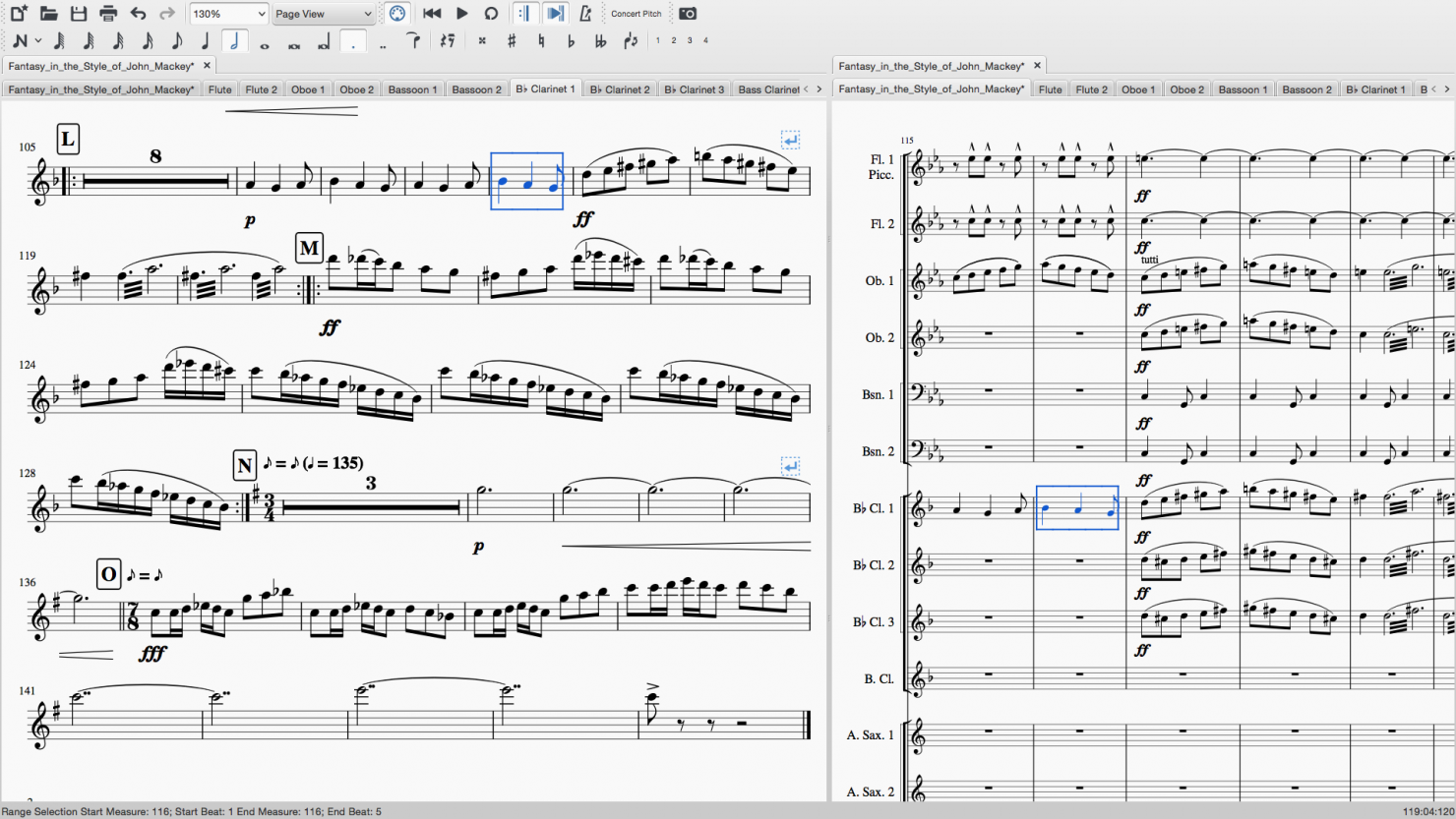
Task: Open the Page View selector
Action: pos(322,14)
